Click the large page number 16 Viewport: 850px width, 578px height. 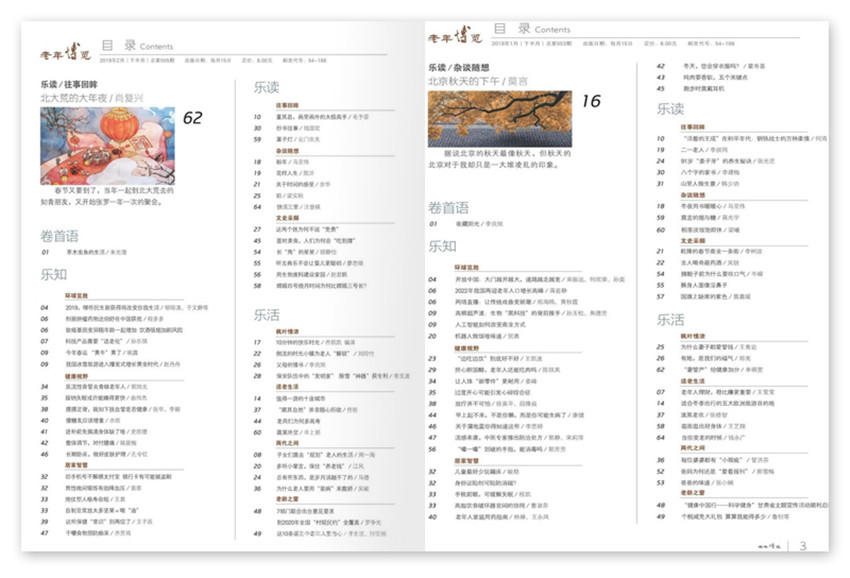[x=591, y=101]
